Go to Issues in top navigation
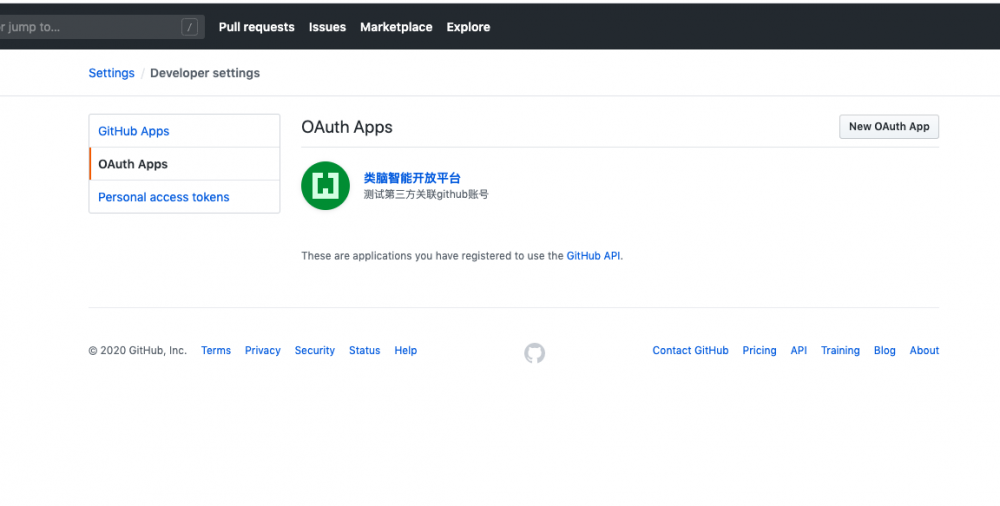 point(327,27)
